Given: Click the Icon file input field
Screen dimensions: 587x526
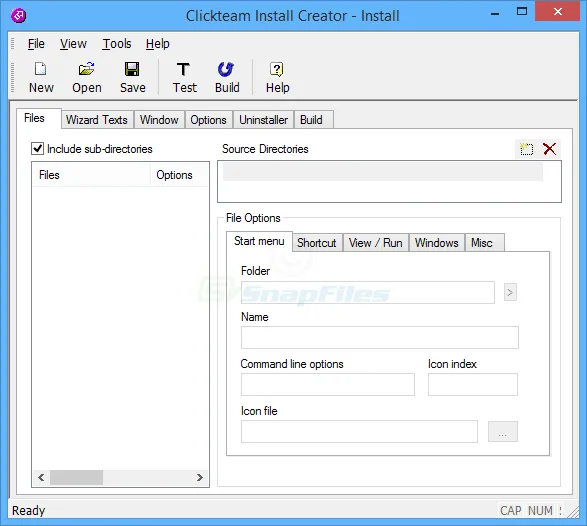Looking at the screenshot, I should point(359,431).
